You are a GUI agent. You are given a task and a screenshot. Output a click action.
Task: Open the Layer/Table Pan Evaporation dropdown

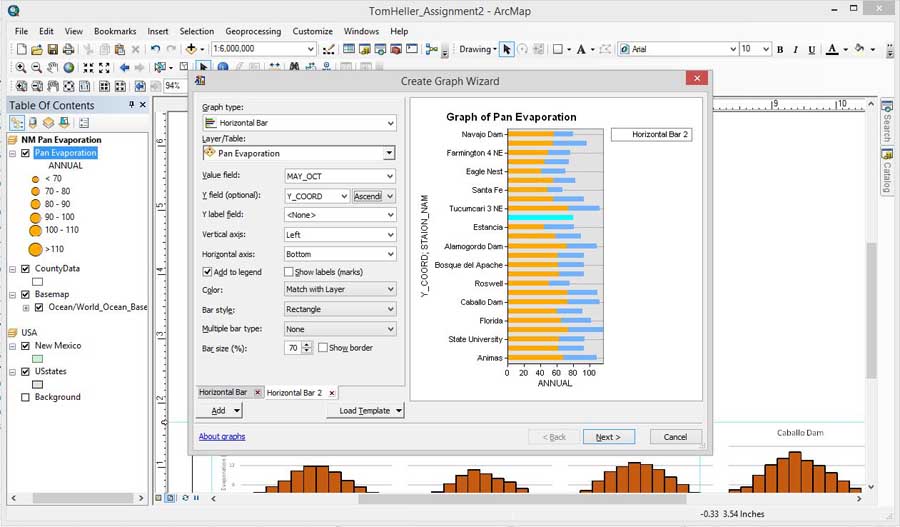pos(300,153)
